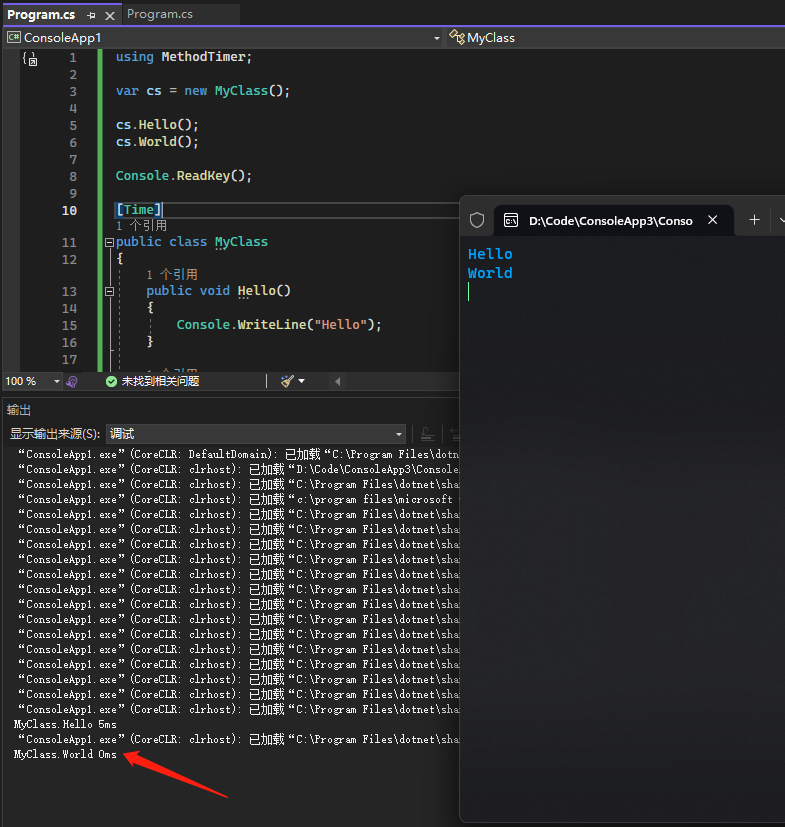Click the 1 个引用 reference link above MyClass
The height and width of the screenshot is (827, 785).
(x=141, y=226)
